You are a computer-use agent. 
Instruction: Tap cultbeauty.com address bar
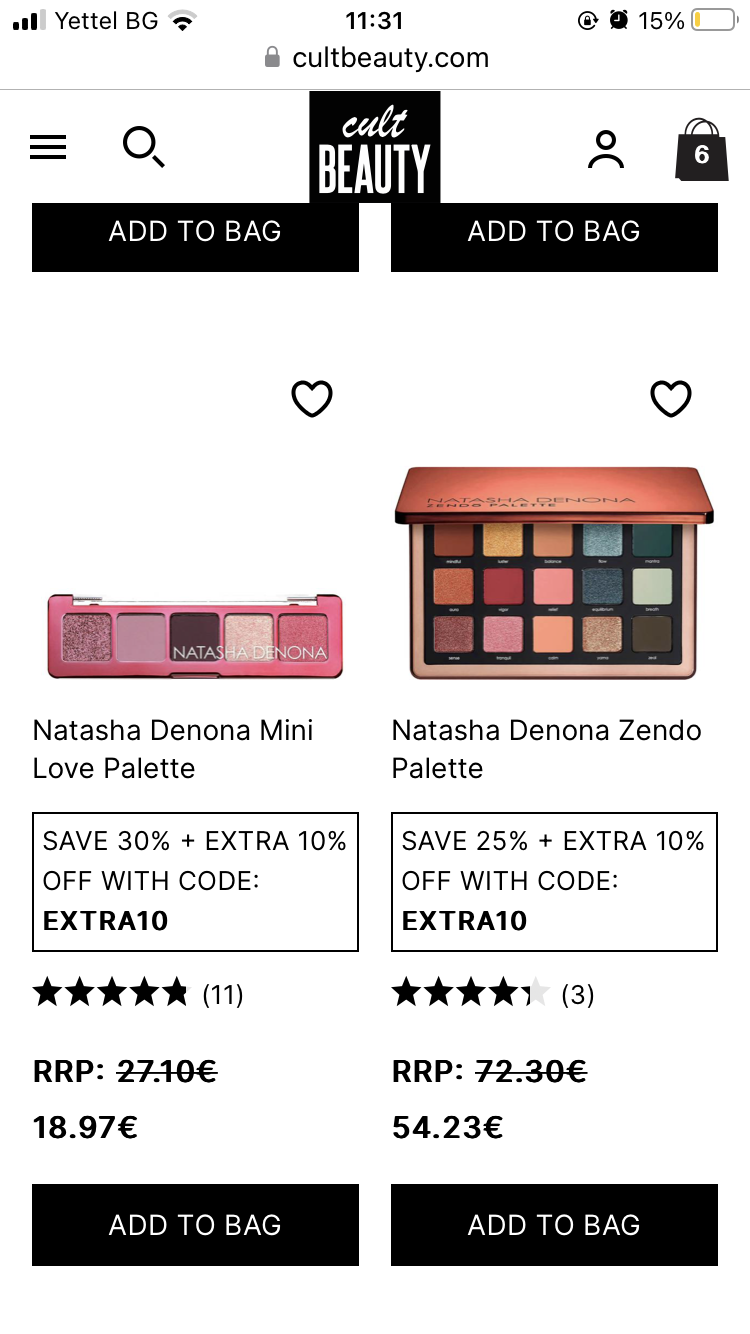click(x=390, y=58)
